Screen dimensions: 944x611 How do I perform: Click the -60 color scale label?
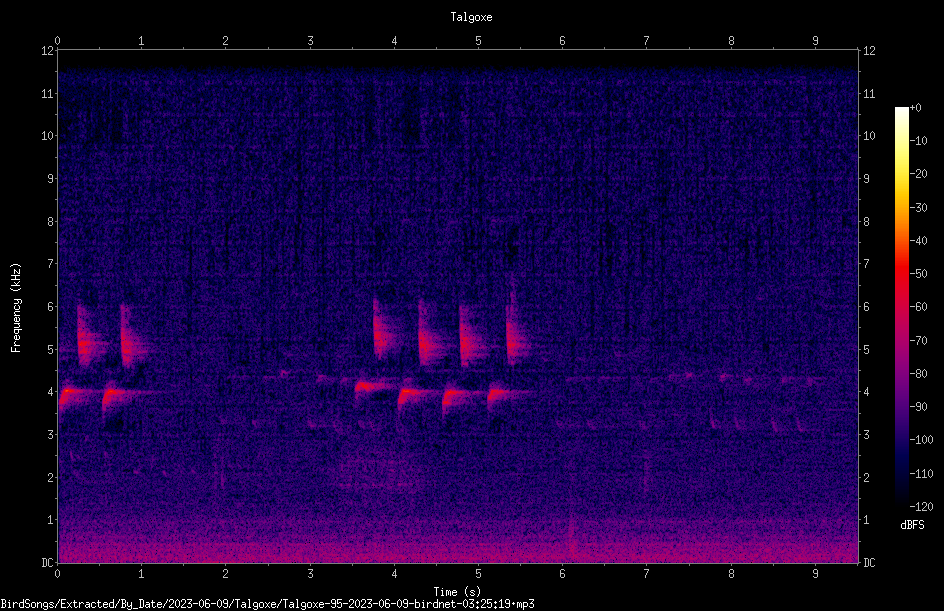tap(918, 307)
